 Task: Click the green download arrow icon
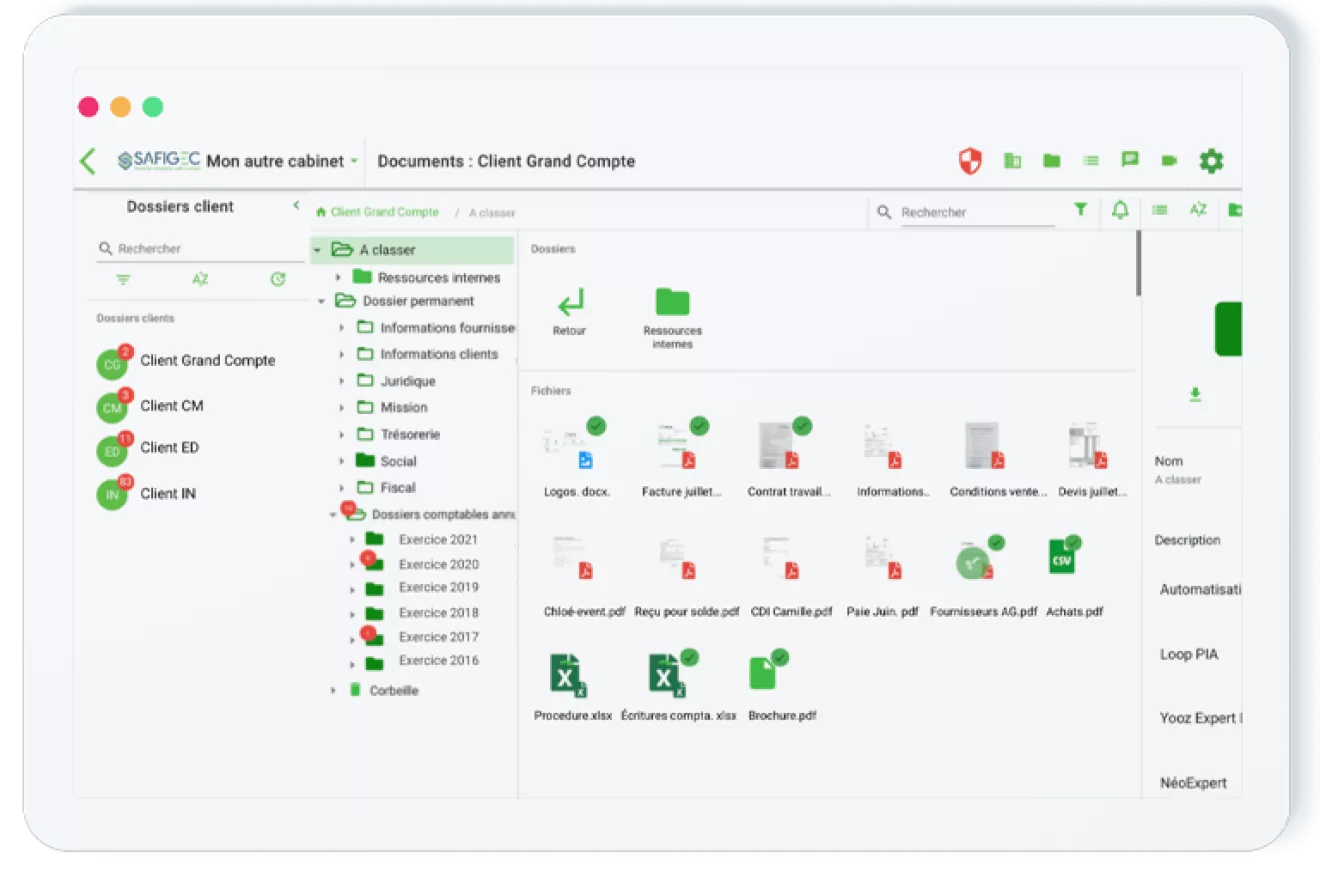coord(1195,395)
